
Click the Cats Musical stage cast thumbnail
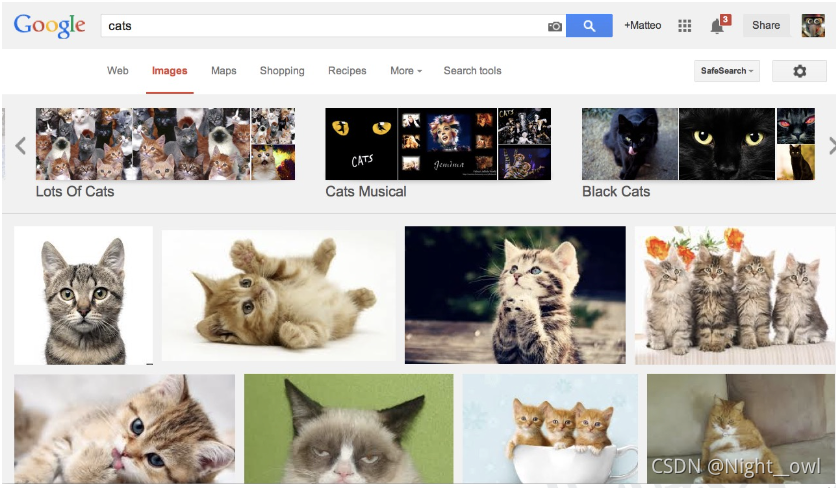click(524, 126)
